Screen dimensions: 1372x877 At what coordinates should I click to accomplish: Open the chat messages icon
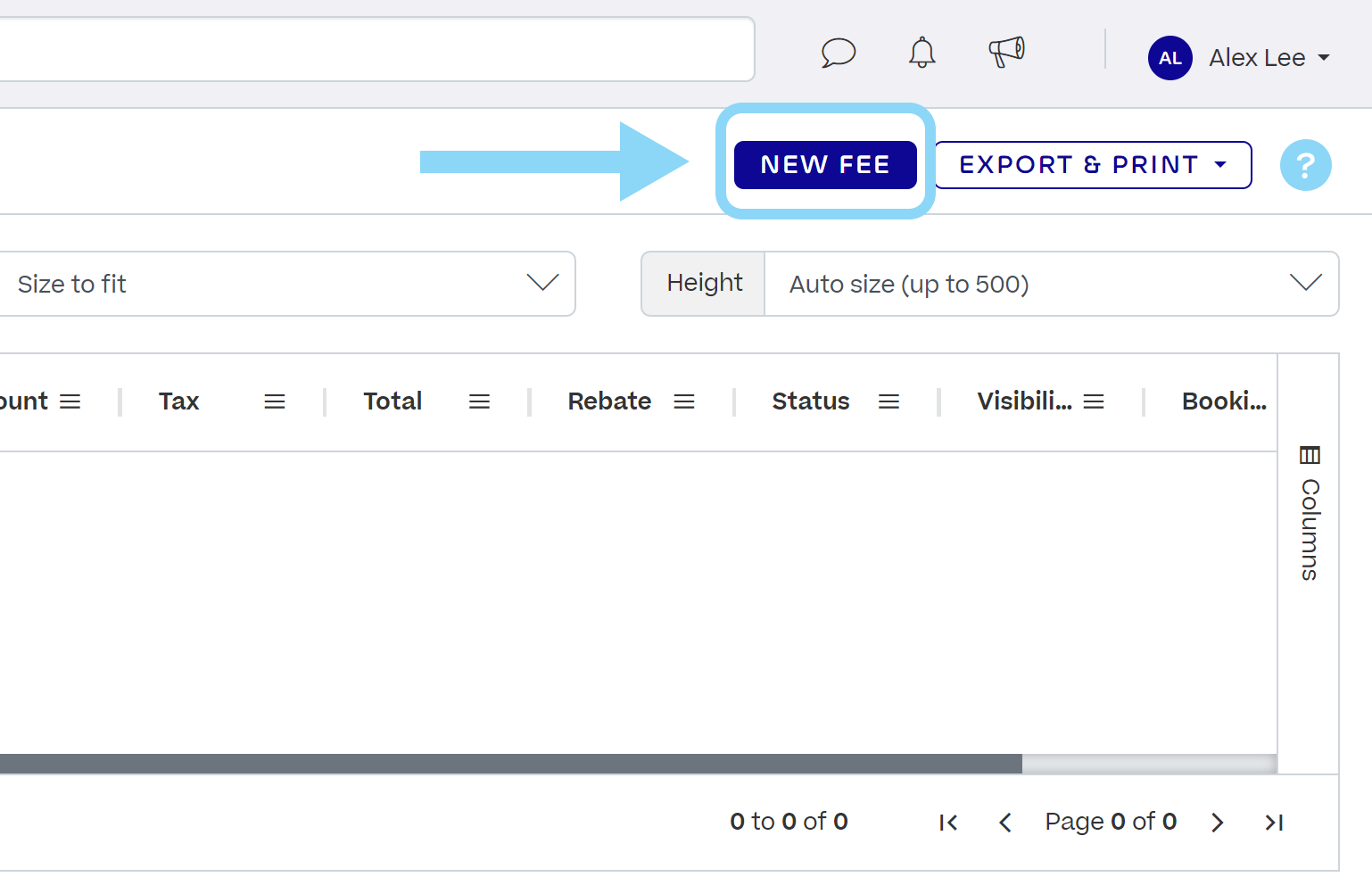point(838,53)
